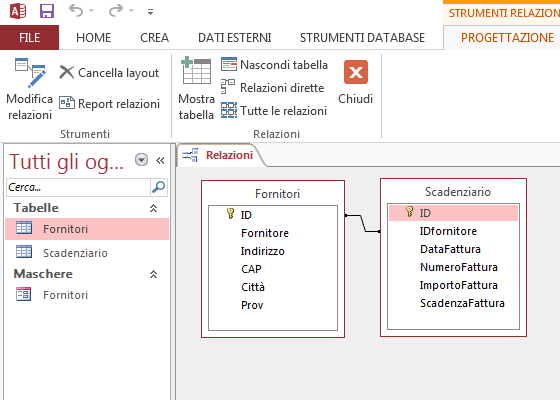Viewport: 560px width, 400px height.
Task: Click the Mostra tabella icon
Action: point(196,70)
